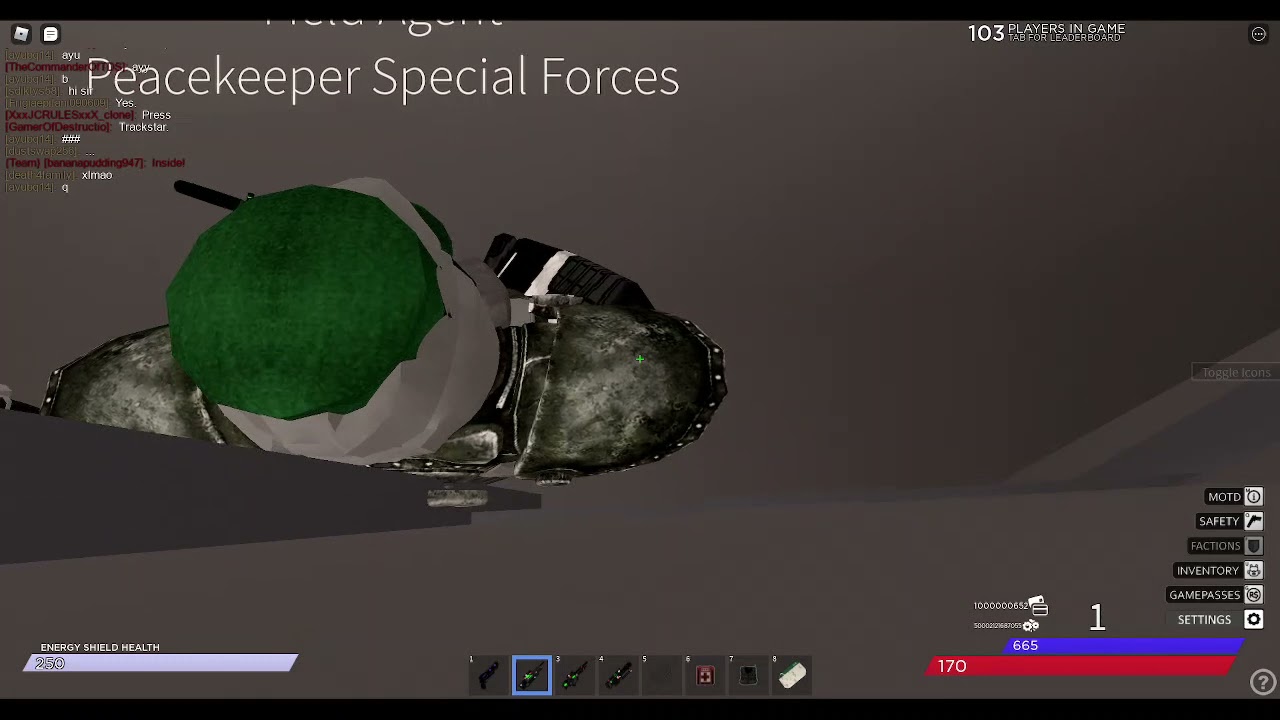Open the help question mark button
This screenshot has width=1280, height=720.
(x=1263, y=682)
